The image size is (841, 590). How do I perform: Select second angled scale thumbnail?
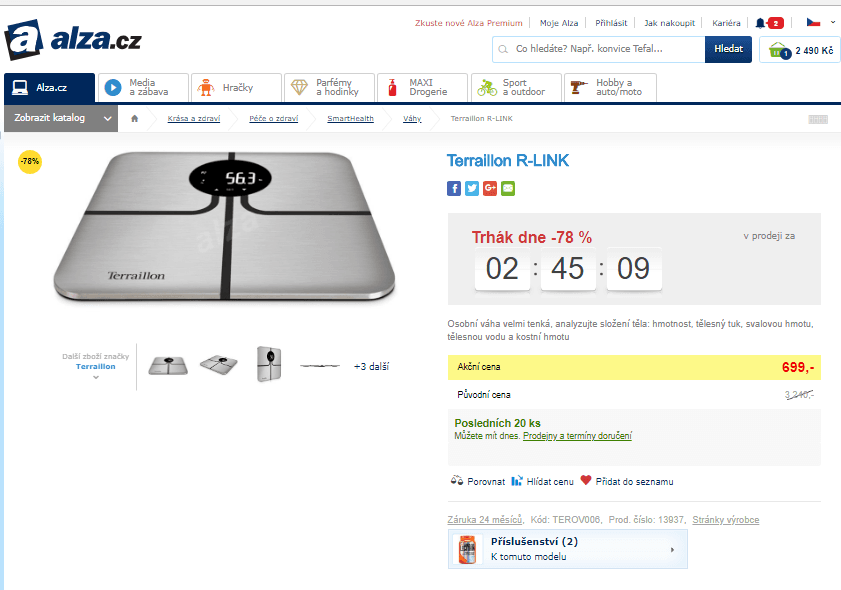(218, 365)
